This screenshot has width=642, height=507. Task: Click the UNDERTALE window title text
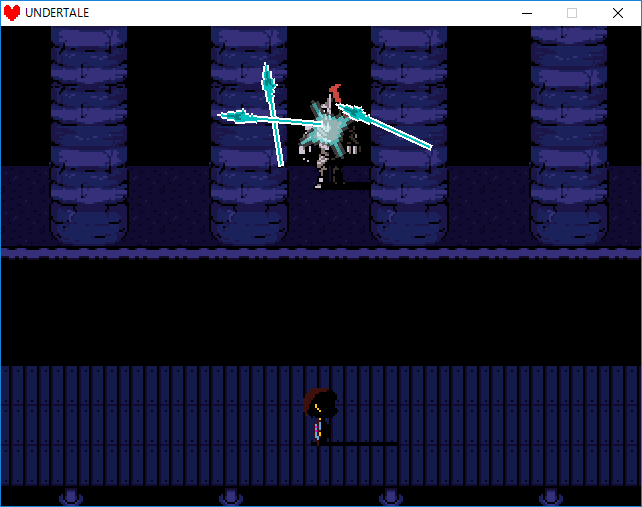coord(57,13)
